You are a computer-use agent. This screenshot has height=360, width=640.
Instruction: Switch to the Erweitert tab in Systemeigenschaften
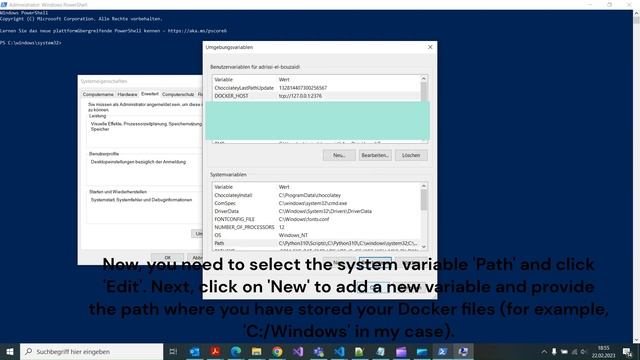coord(150,94)
